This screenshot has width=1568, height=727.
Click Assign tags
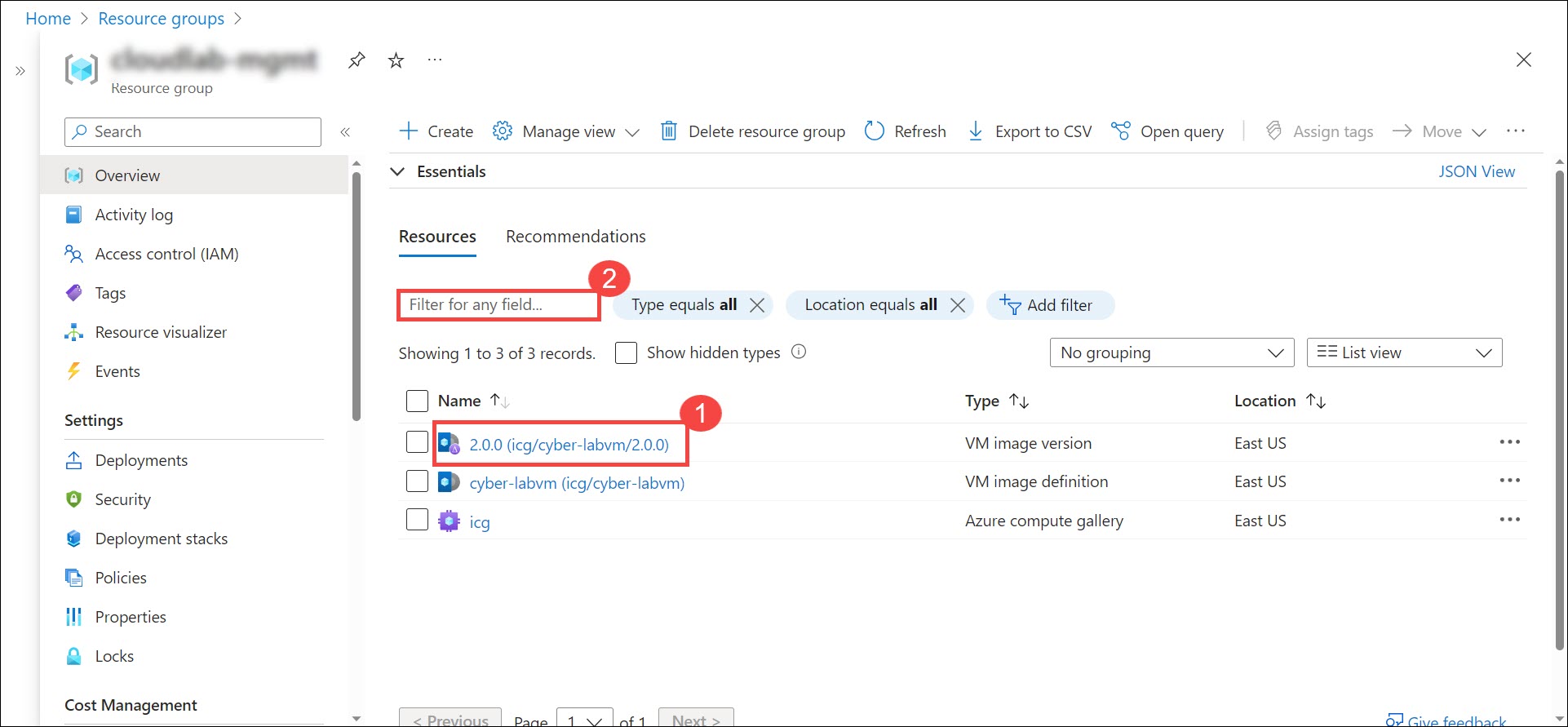1319,131
